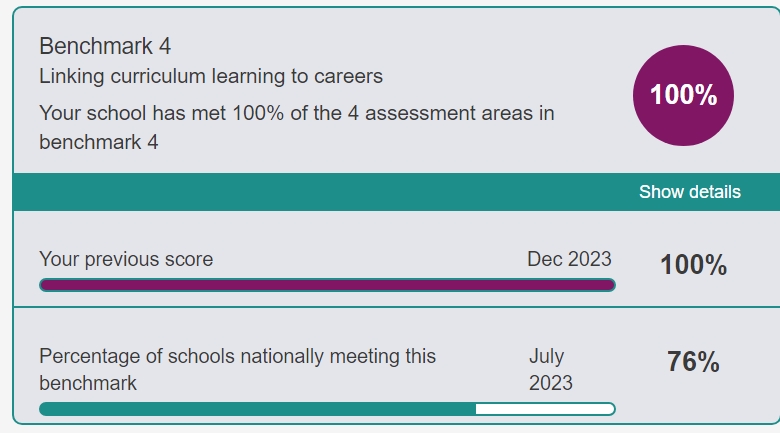The width and height of the screenshot is (780, 433).
Task: Click Percentage of schools nationally meeting text
Action: (237, 356)
